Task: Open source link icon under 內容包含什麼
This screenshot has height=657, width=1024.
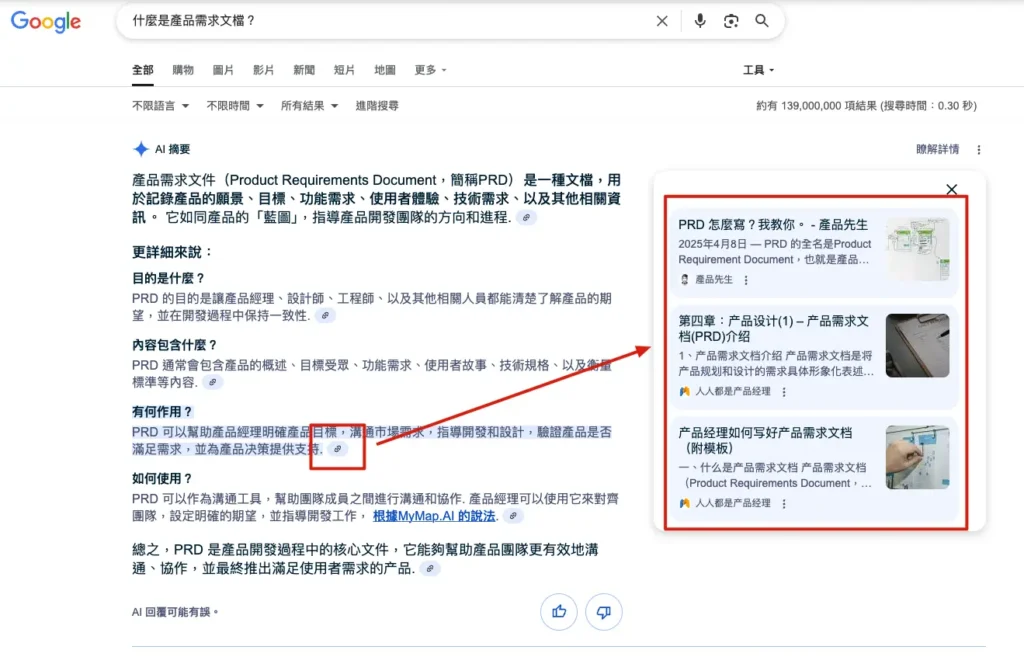Action: 212,382
